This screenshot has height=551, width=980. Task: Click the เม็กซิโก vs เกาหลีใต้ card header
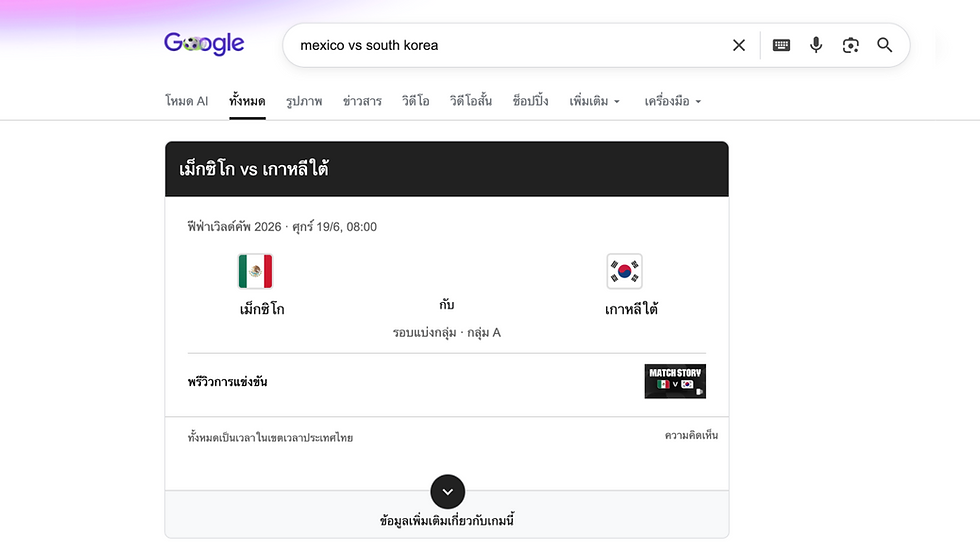click(x=447, y=169)
